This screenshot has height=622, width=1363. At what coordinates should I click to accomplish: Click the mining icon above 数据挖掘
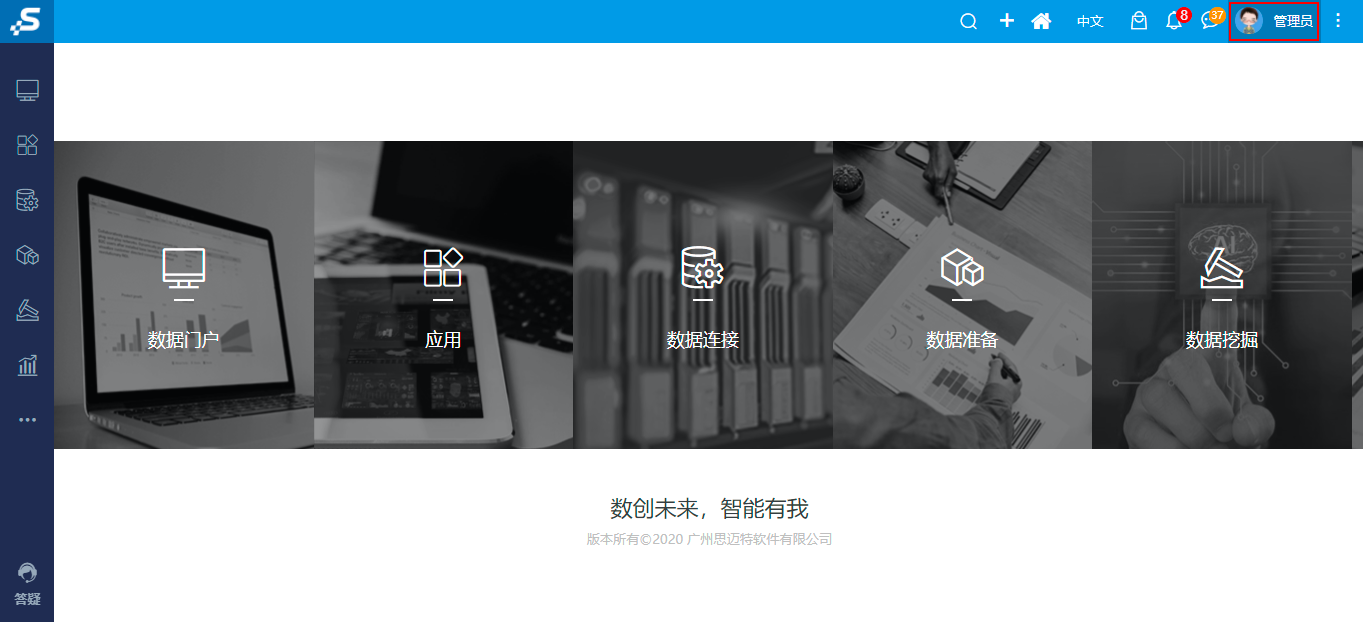(x=1222, y=268)
